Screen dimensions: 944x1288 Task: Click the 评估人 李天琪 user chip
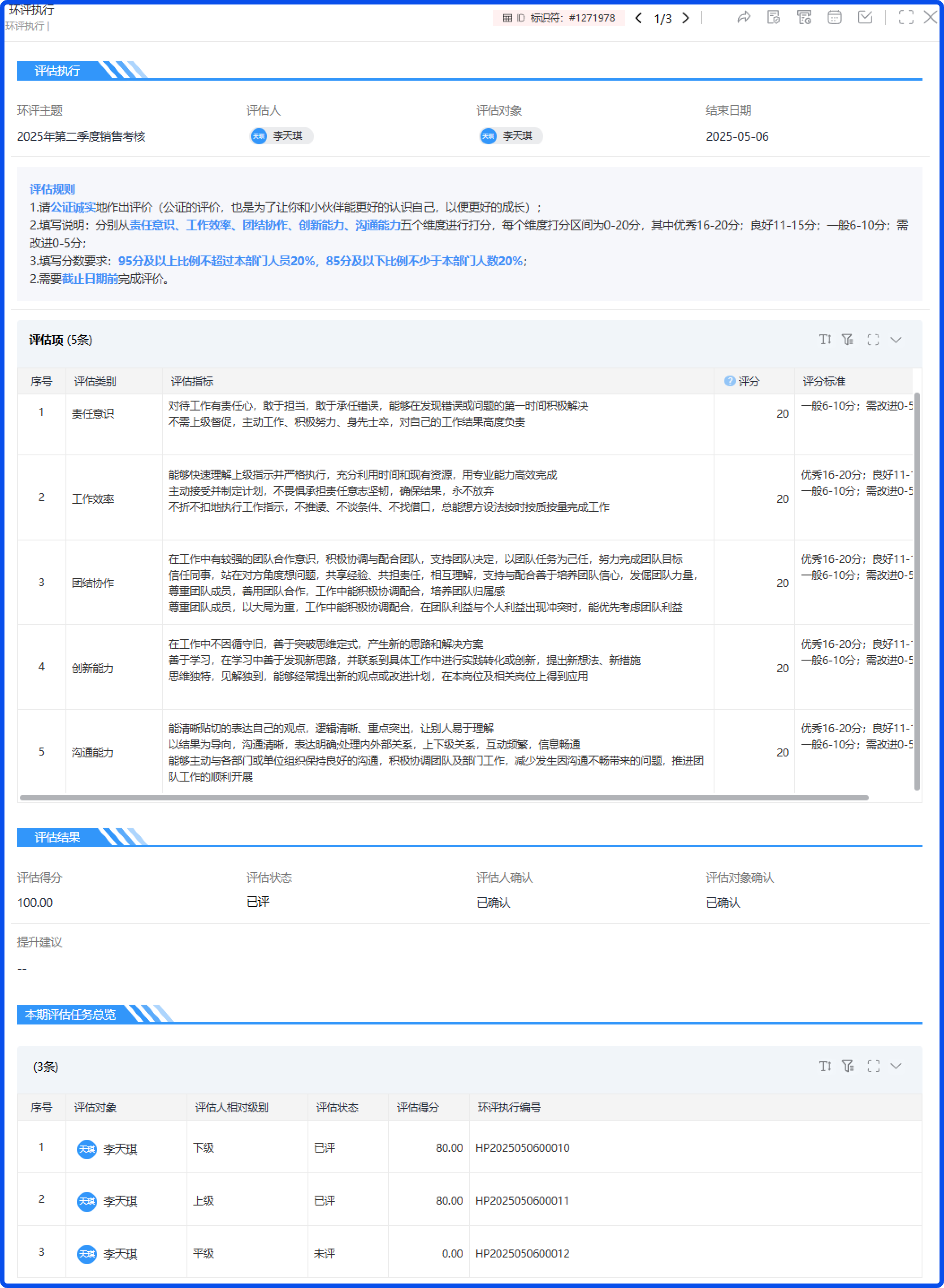click(281, 136)
